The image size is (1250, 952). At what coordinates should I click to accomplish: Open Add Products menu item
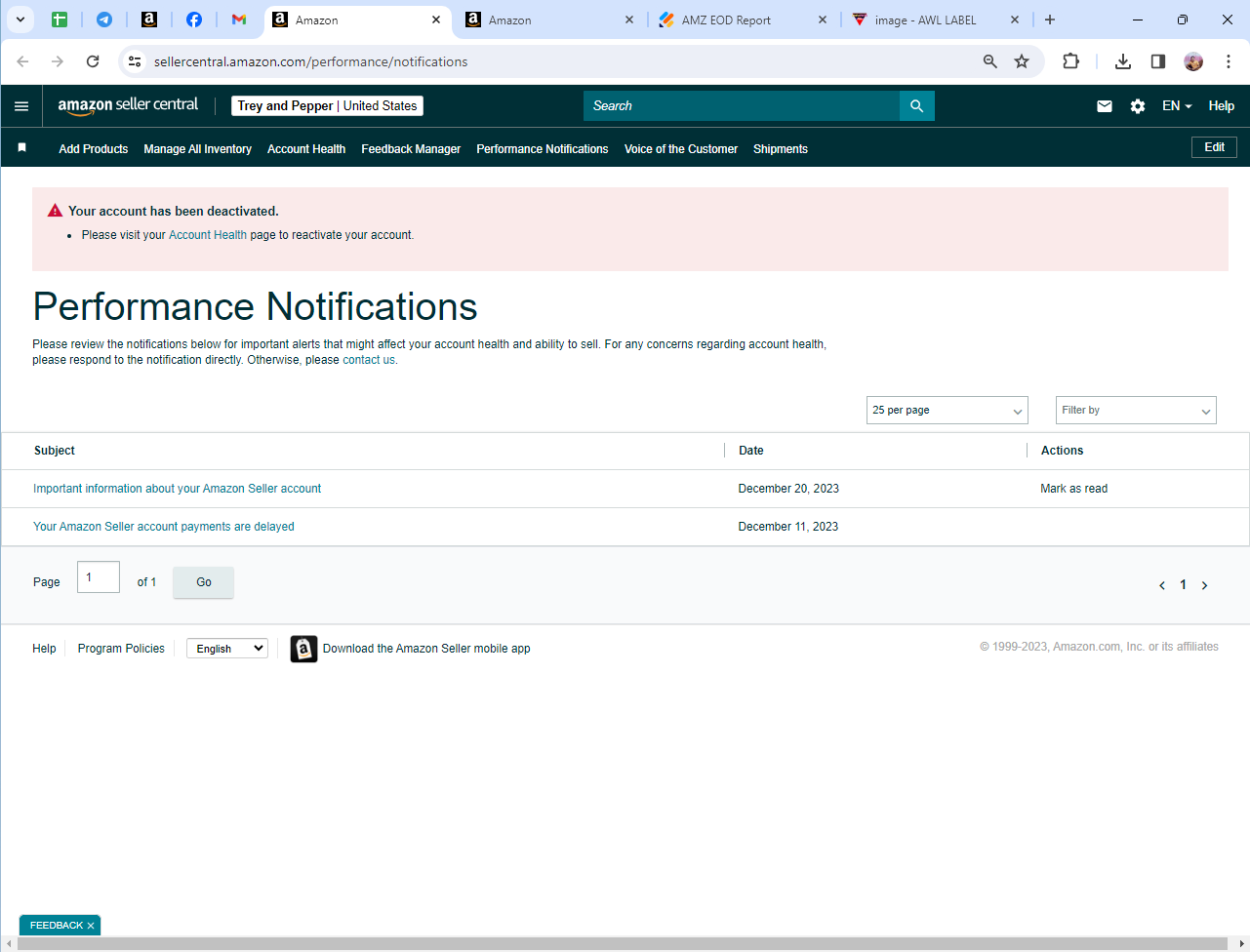tap(94, 149)
